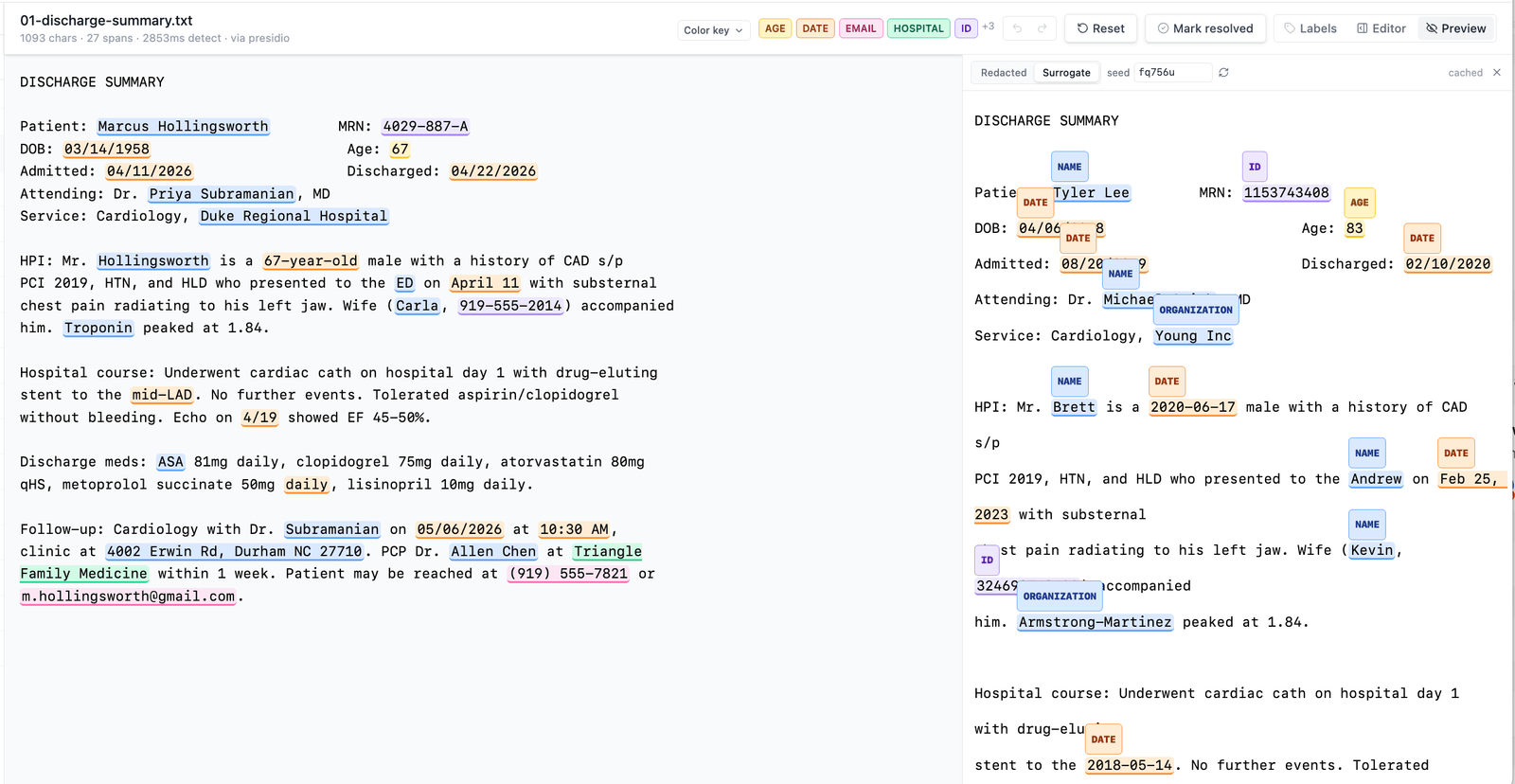The height and width of the screenshot is (784, 1515).
Task: Click the ID tag above the MRN
Action: (1255, 167)
